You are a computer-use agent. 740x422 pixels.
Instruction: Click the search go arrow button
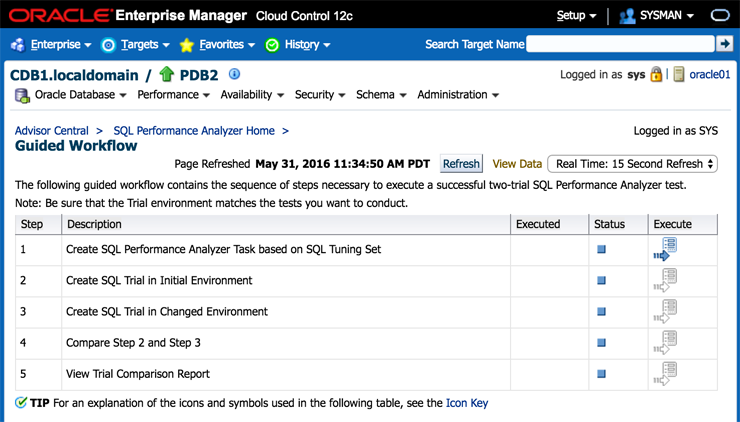pos(725,44)
